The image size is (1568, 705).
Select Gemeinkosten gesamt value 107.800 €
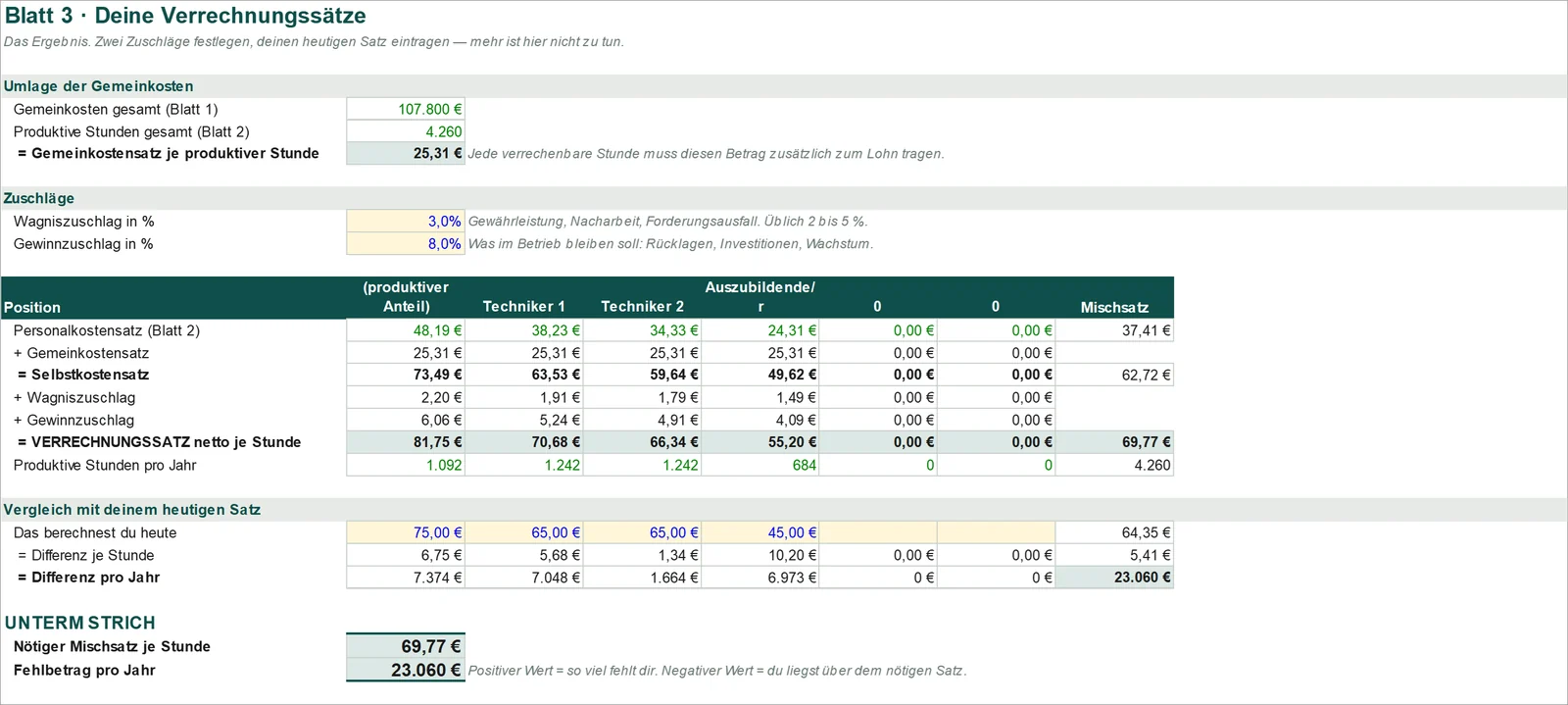[406, 109]
